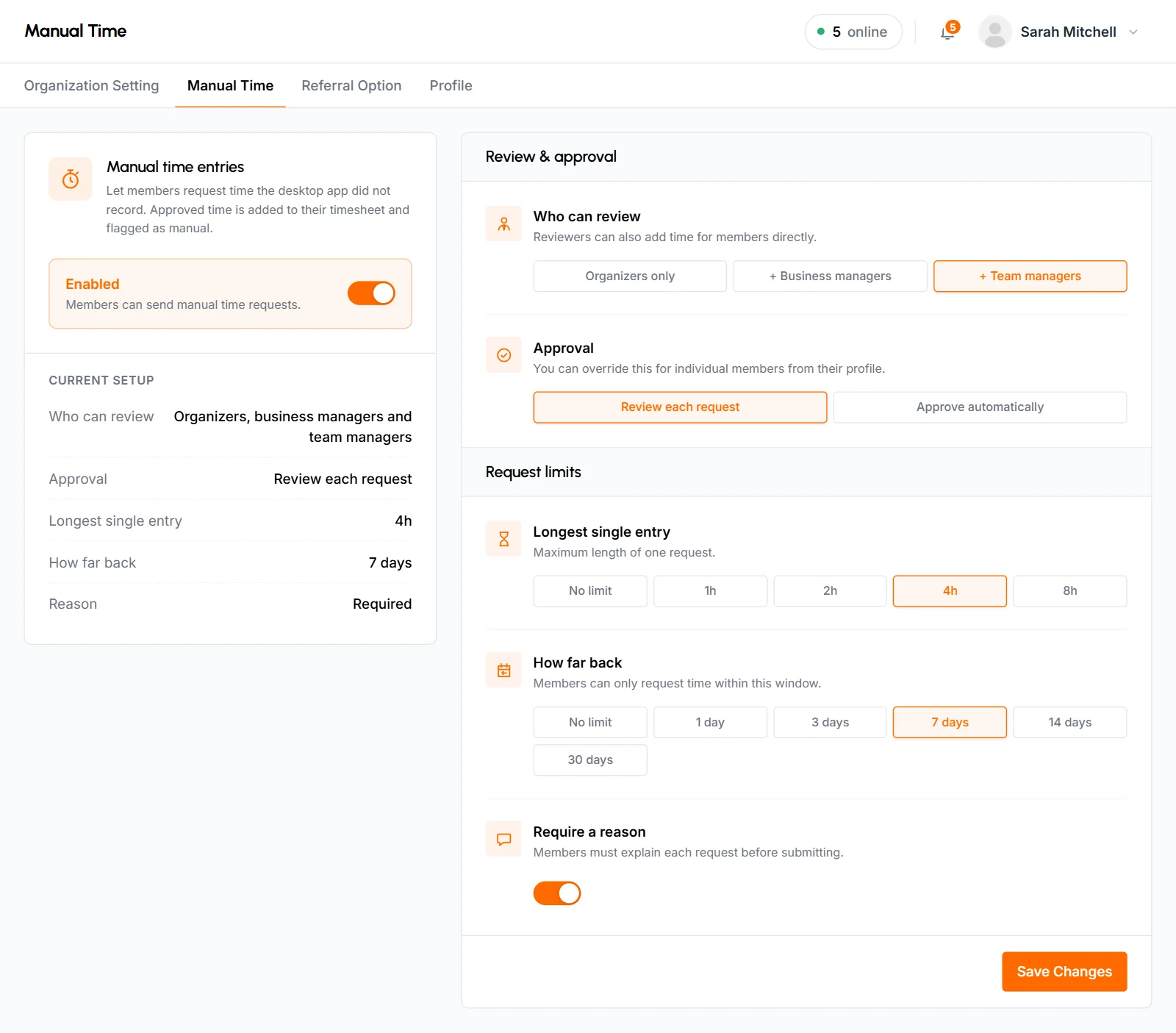Go to the Profile tab

pos(451,85)
